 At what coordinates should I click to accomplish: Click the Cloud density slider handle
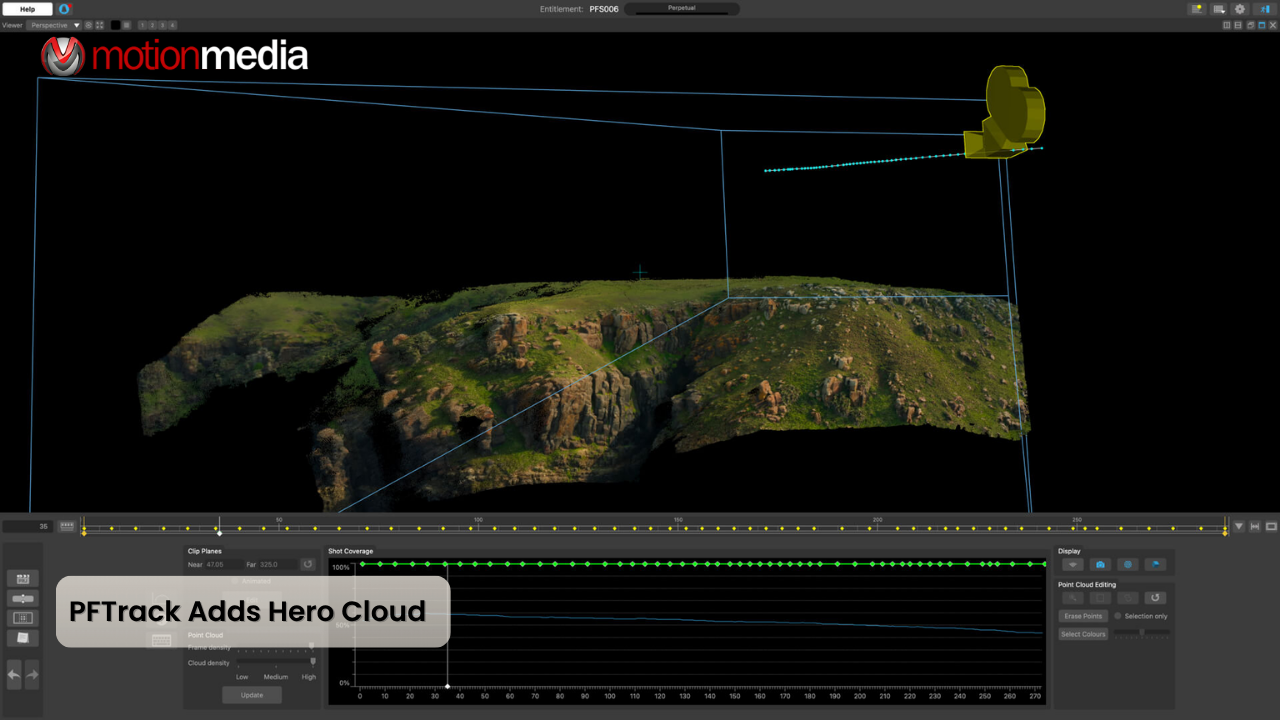click(313, 661)
